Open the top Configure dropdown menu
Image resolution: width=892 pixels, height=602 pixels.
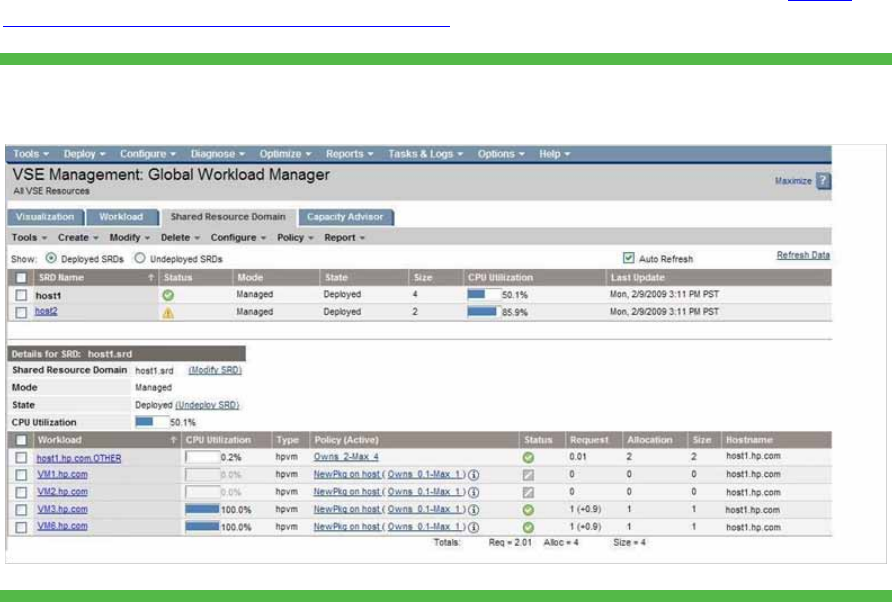[x=147, y=154]
